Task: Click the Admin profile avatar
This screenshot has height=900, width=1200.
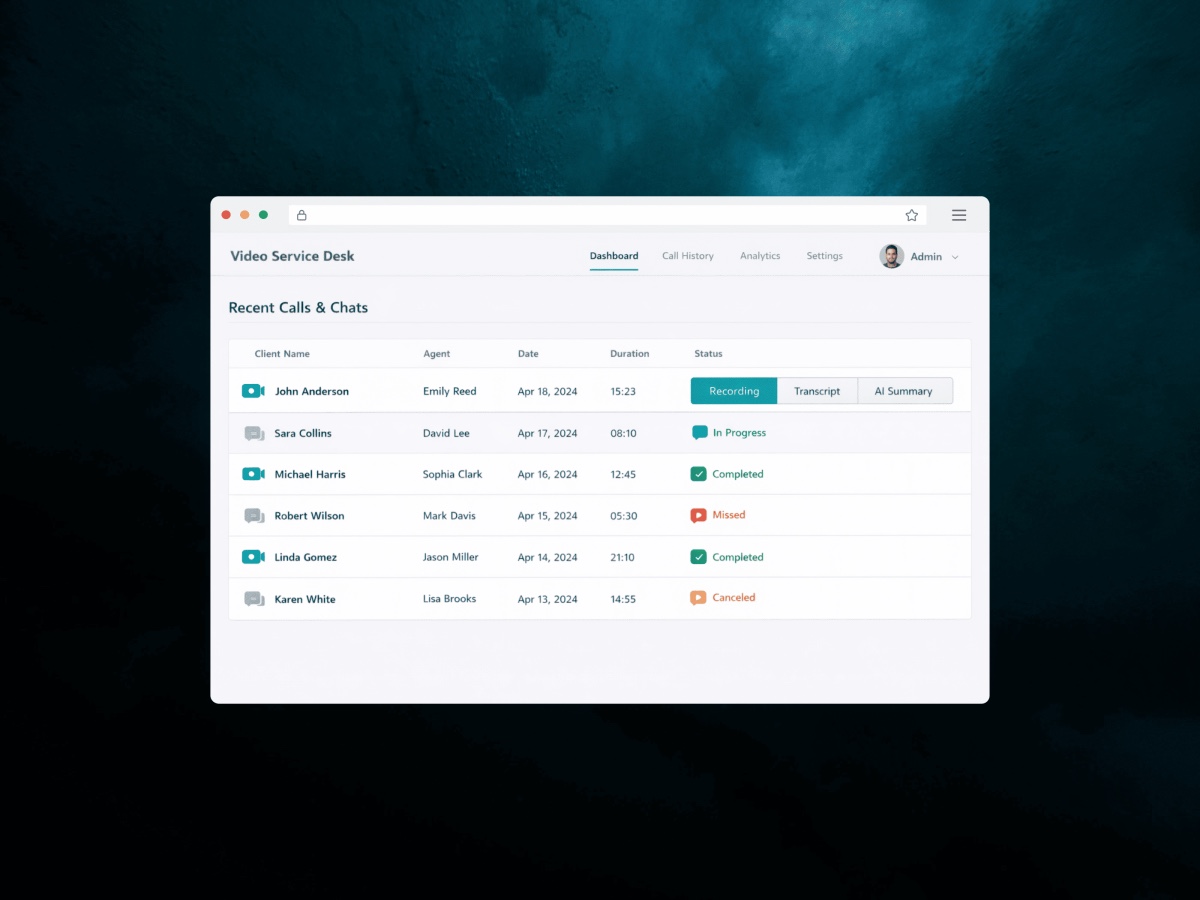Action: 891,255
